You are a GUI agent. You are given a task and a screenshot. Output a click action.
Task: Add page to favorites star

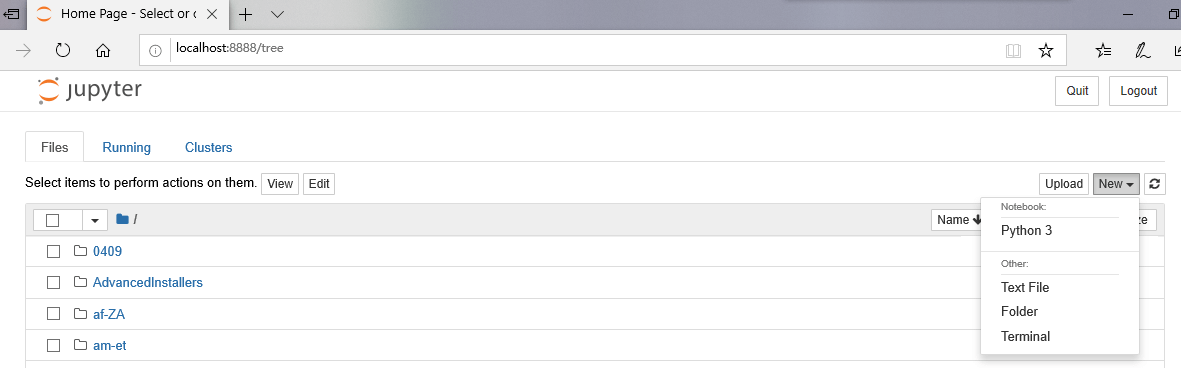point(1045,50)
